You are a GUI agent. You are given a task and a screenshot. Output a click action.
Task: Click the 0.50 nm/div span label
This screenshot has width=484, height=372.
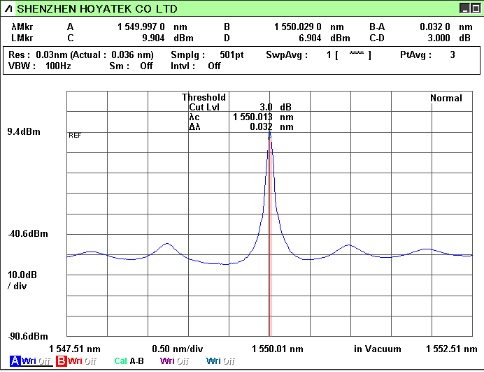177,349
